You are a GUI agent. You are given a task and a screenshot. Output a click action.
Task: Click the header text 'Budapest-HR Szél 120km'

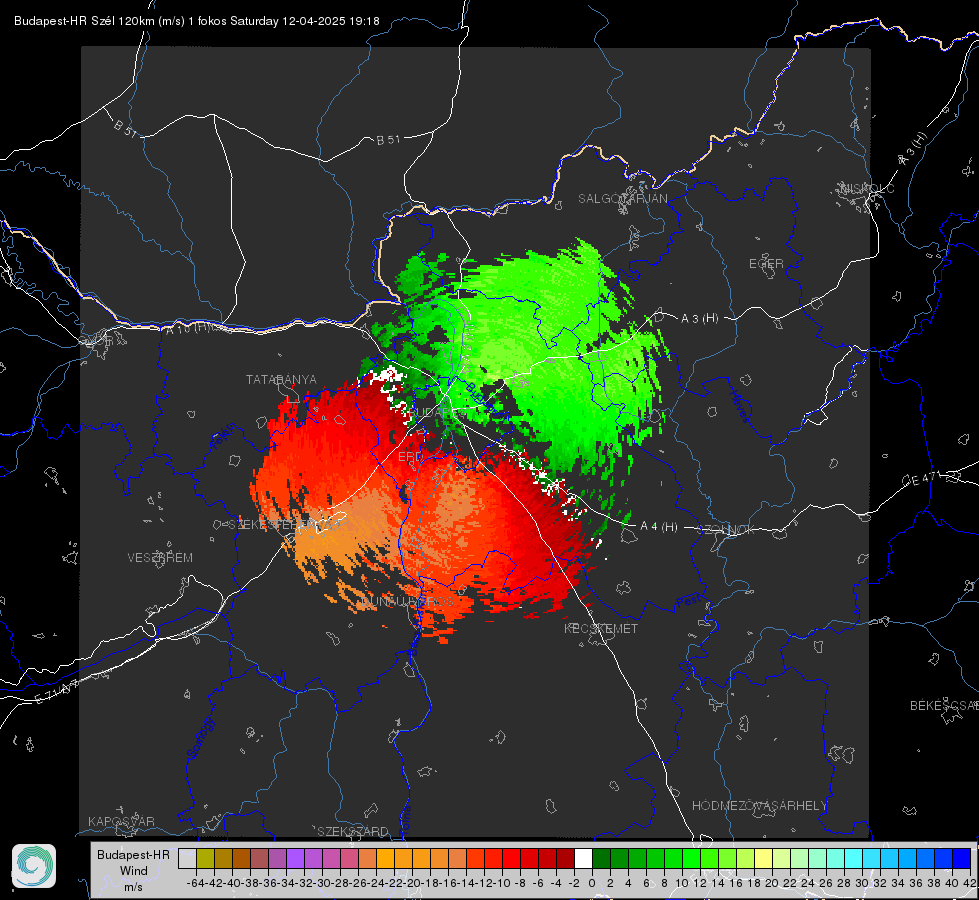pyautogui.click(x=84, y=21)
